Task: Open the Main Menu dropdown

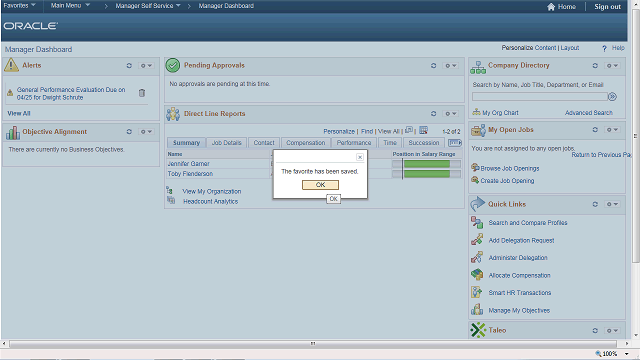Action: [x=70, y=6]
